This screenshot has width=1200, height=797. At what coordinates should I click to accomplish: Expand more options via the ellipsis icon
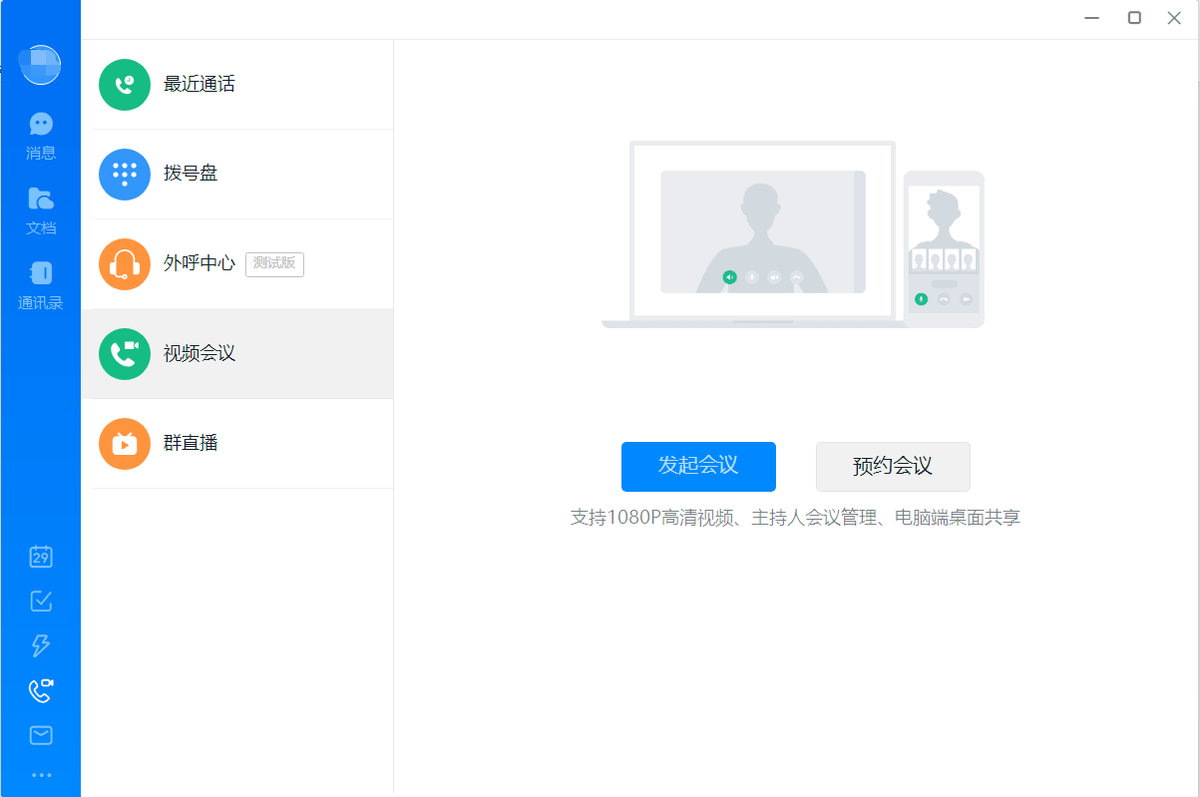40,774
